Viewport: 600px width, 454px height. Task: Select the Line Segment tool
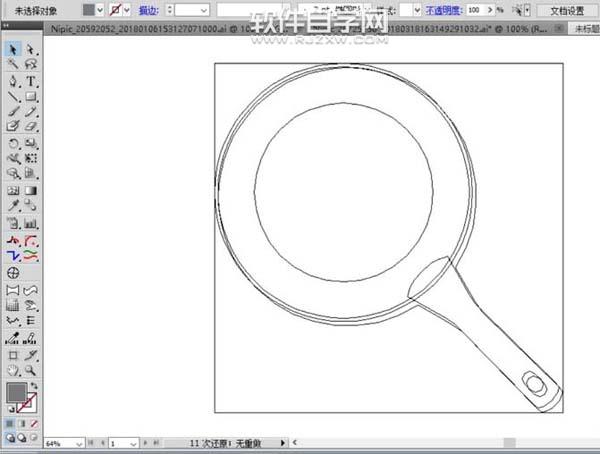tap(13, 96)
